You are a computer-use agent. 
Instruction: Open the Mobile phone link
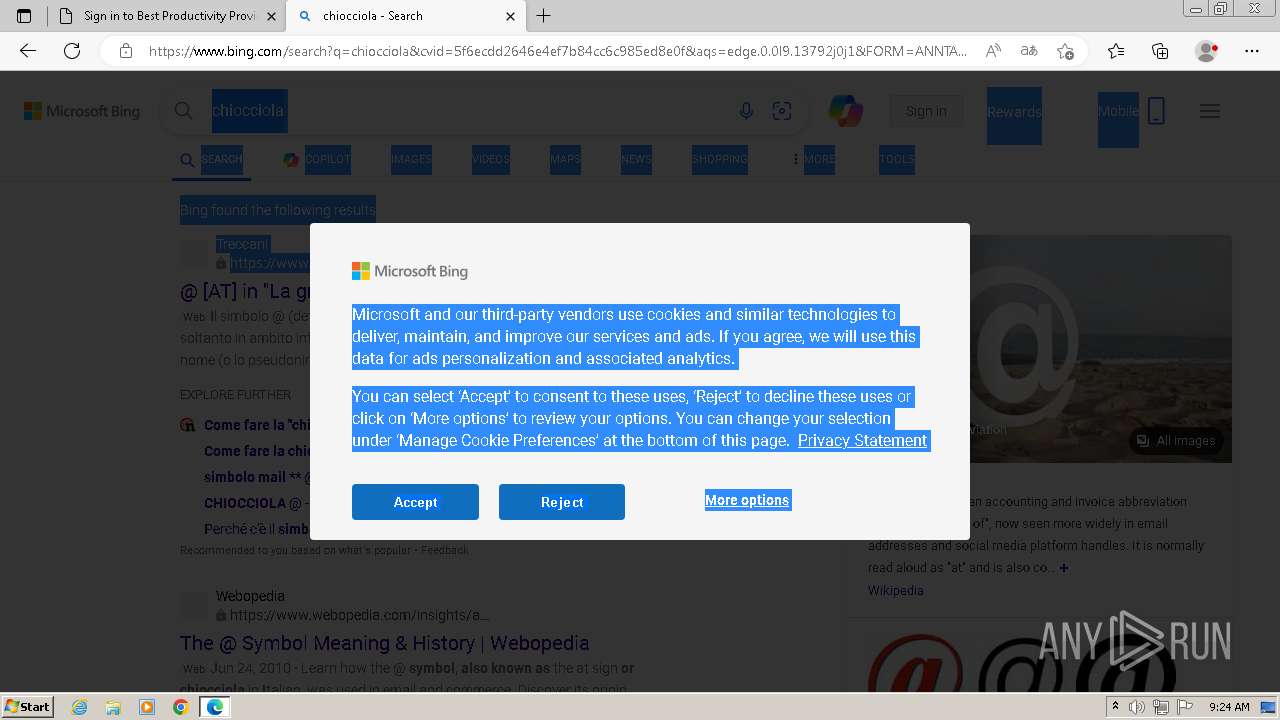1131,111
